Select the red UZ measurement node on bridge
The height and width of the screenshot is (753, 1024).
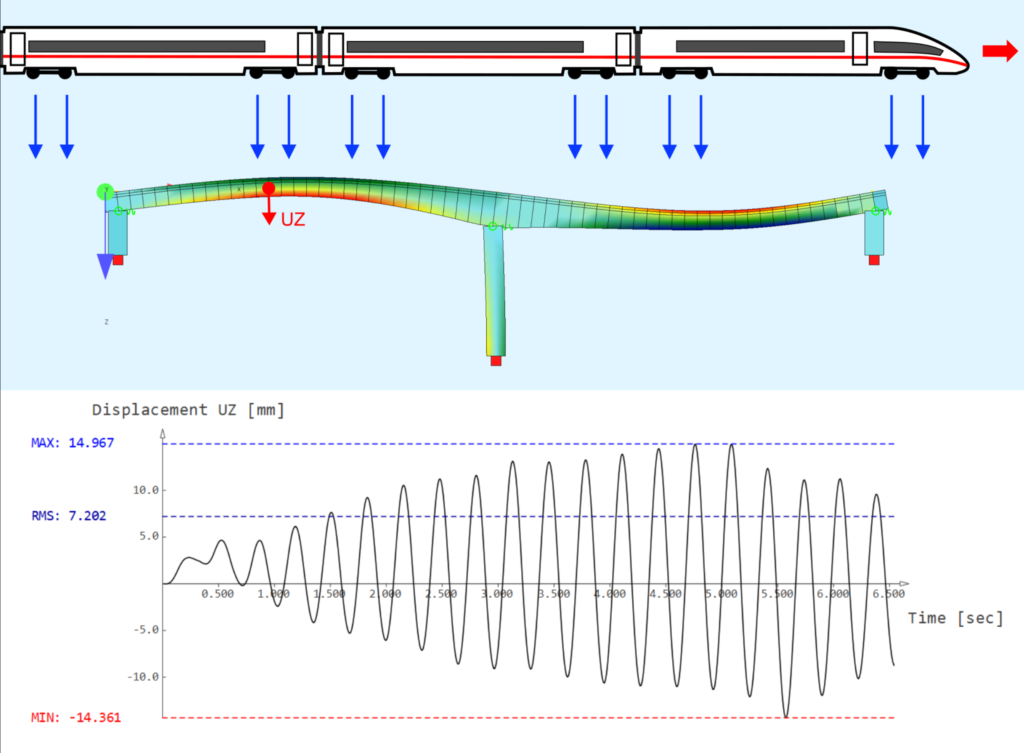pos(268,189)
